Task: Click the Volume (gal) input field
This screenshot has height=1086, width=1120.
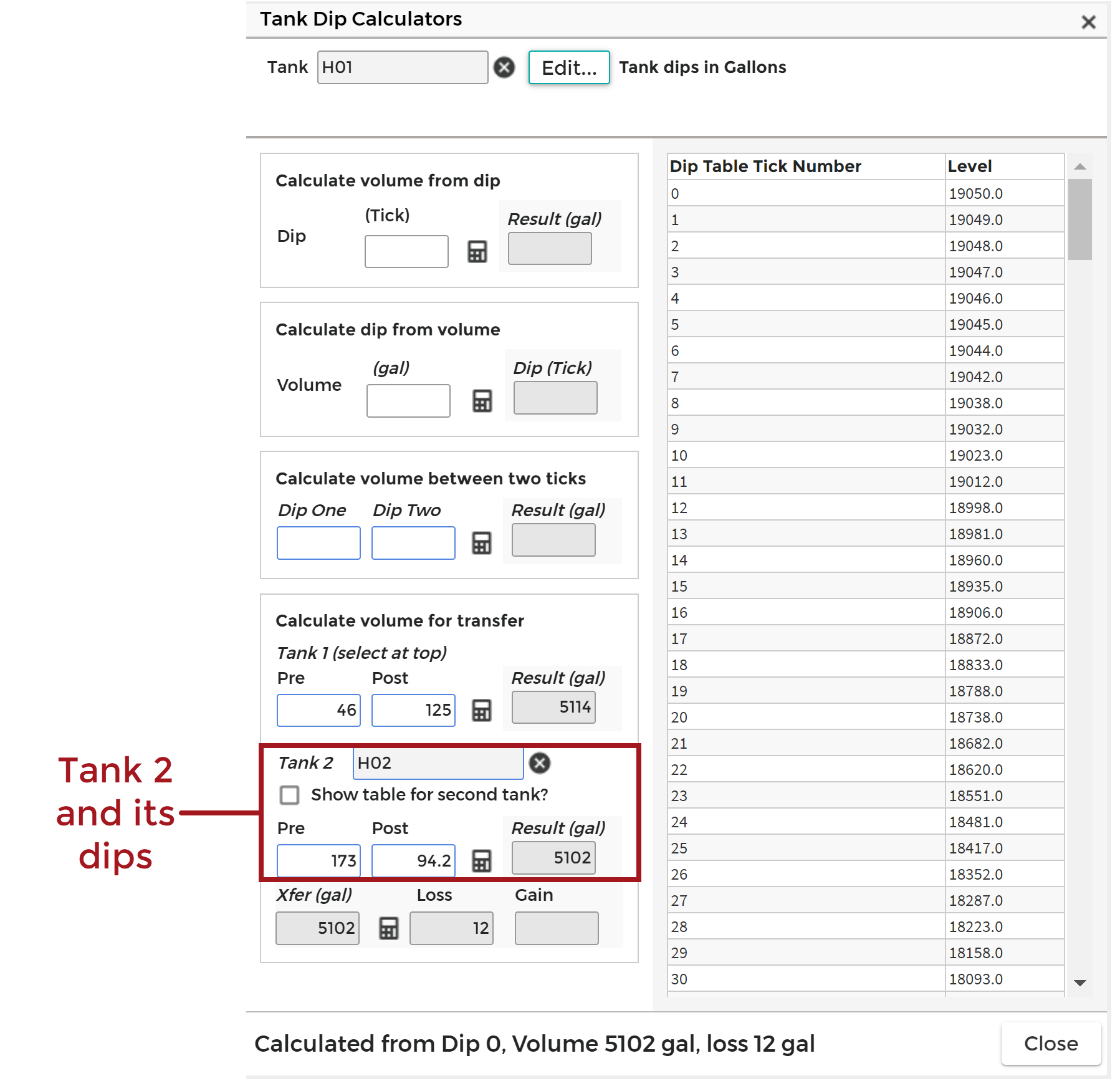Action: click(408, 401)
